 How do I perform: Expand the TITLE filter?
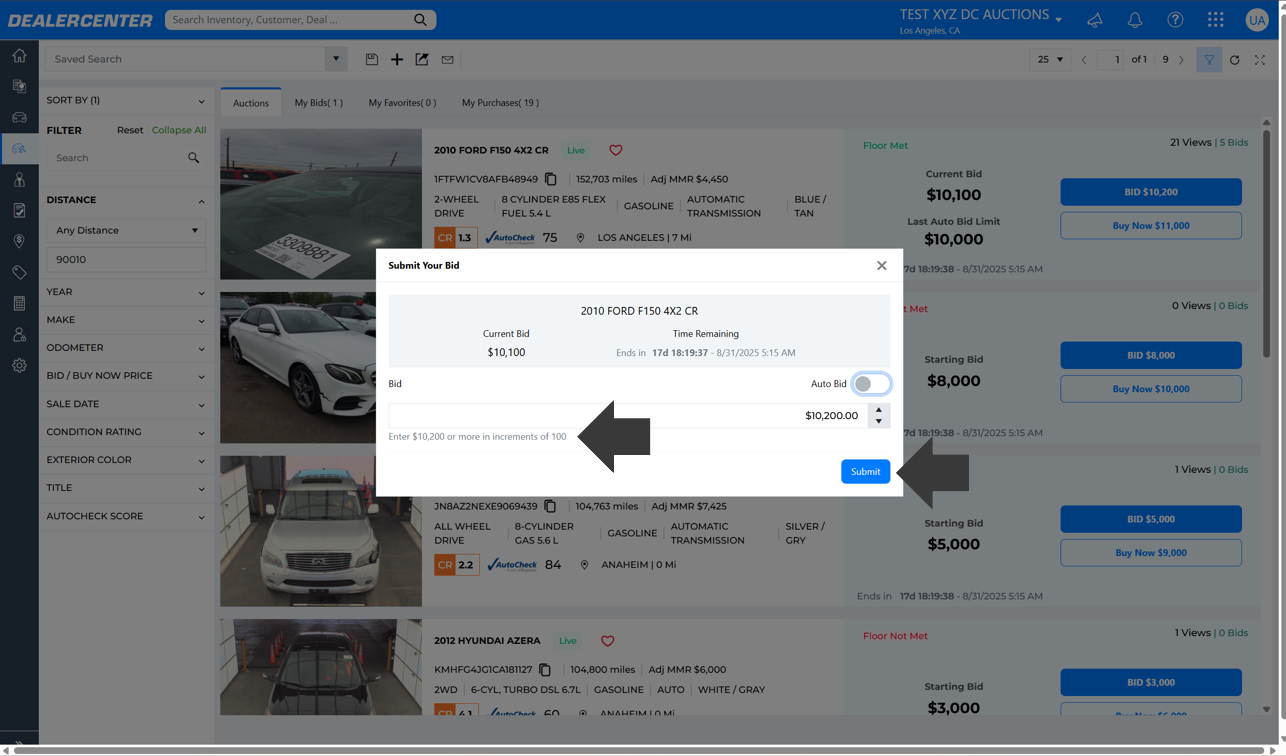pos(126,488)
